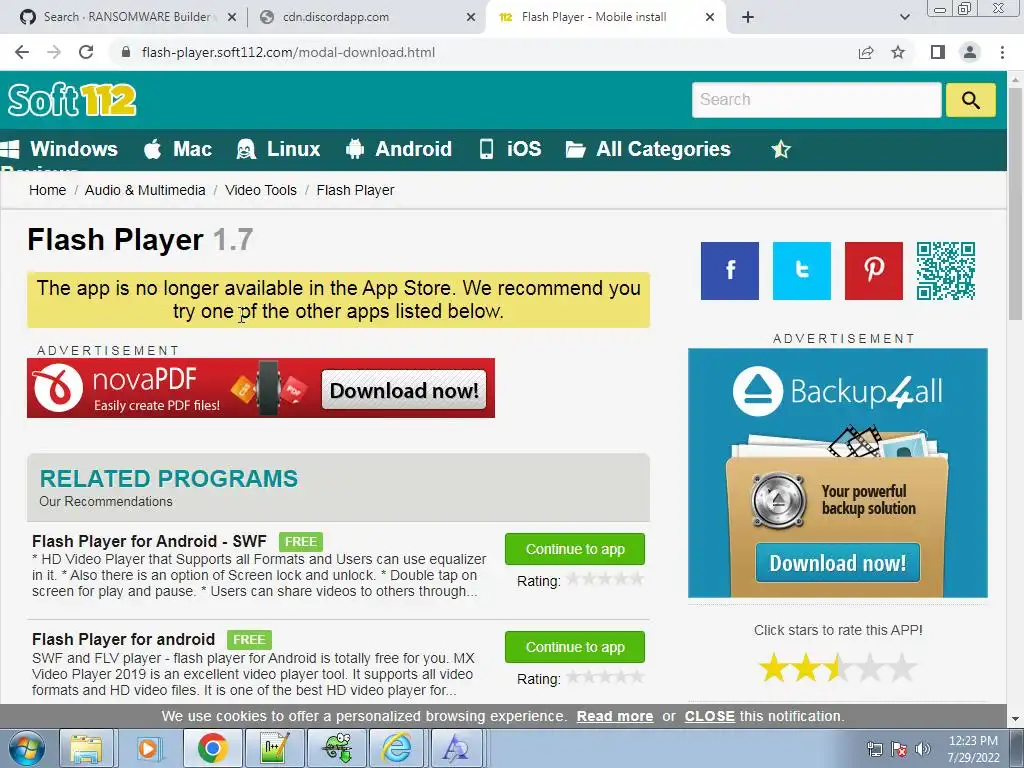Go to Home breadcrumb link

(48, 190)
